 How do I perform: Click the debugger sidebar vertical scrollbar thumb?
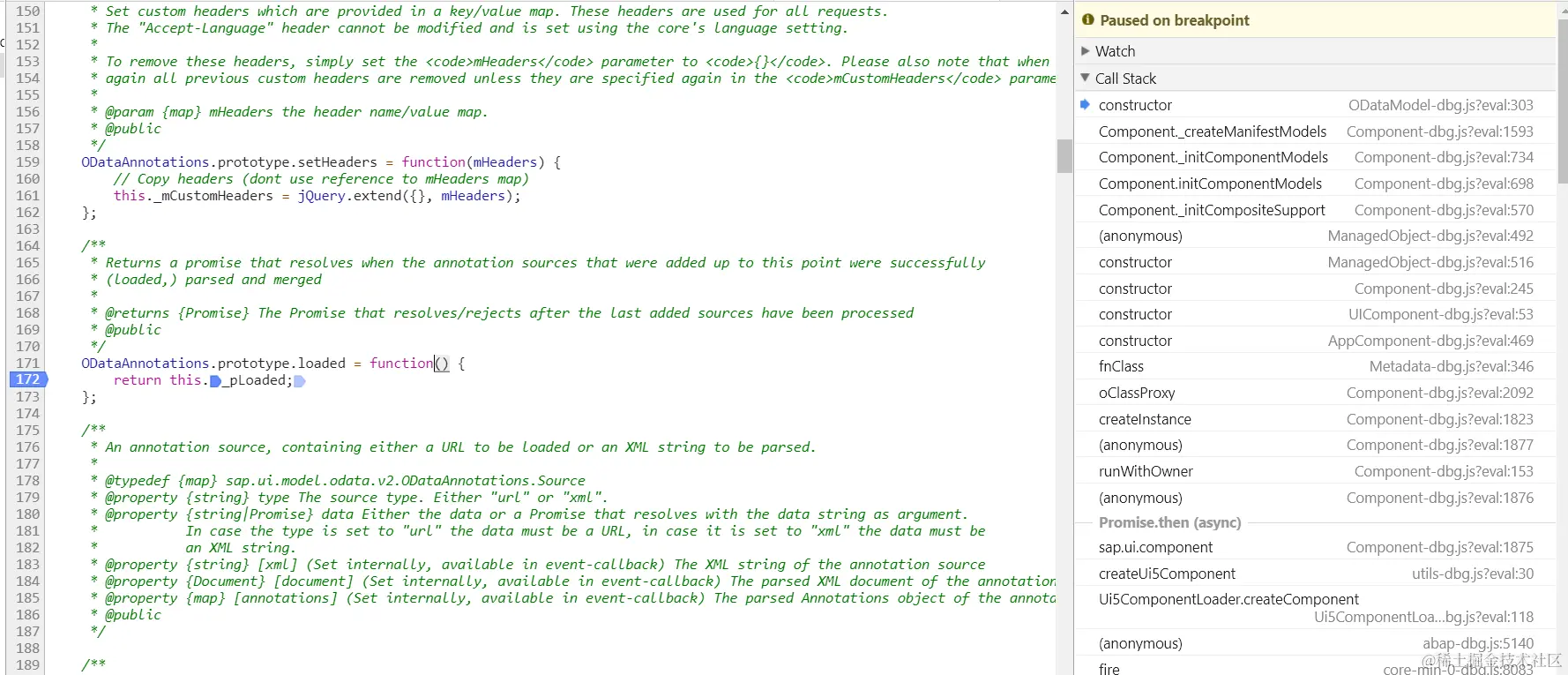1563,101
